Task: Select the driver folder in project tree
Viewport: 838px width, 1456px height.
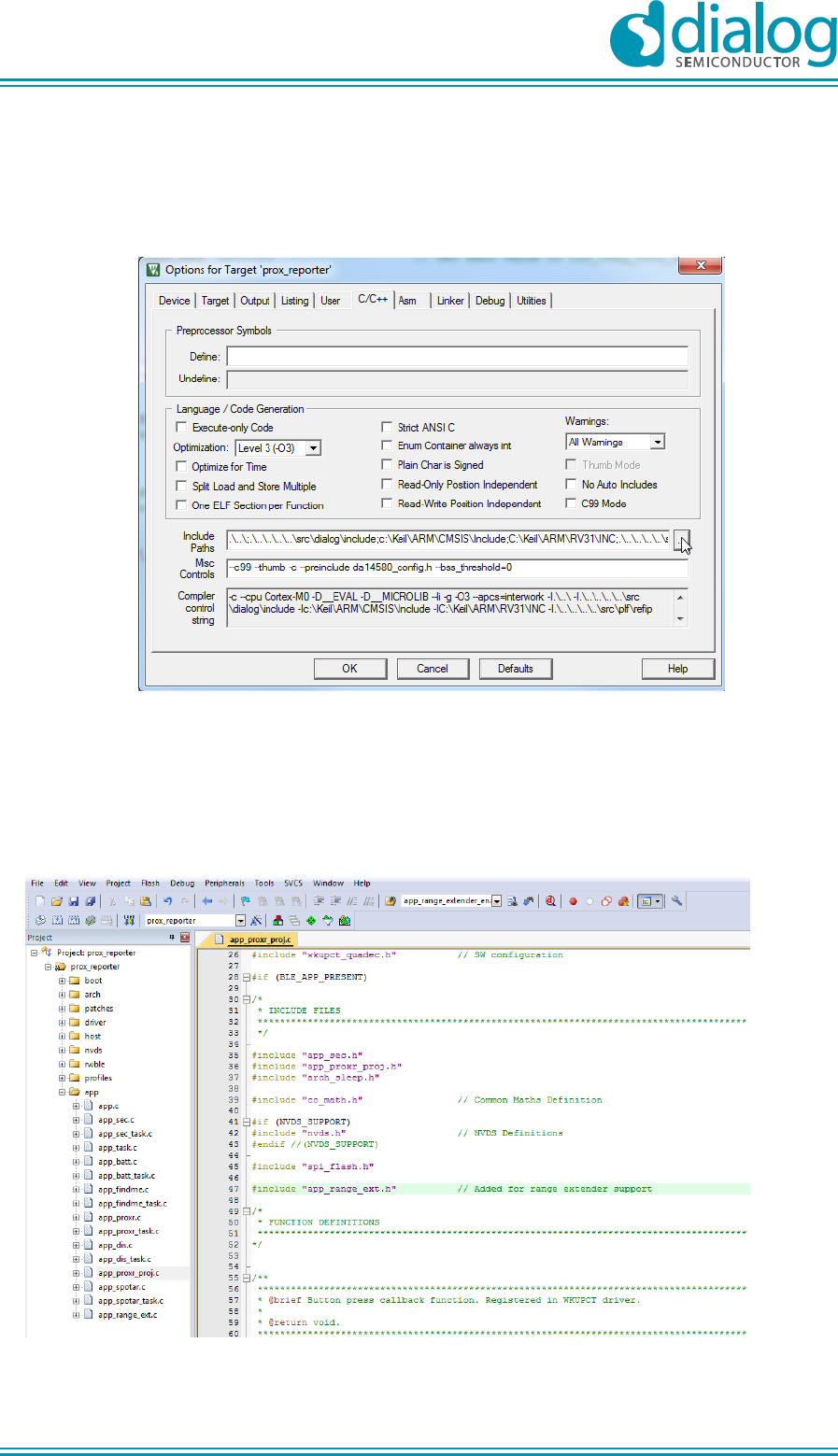Action: point(95,1023)
